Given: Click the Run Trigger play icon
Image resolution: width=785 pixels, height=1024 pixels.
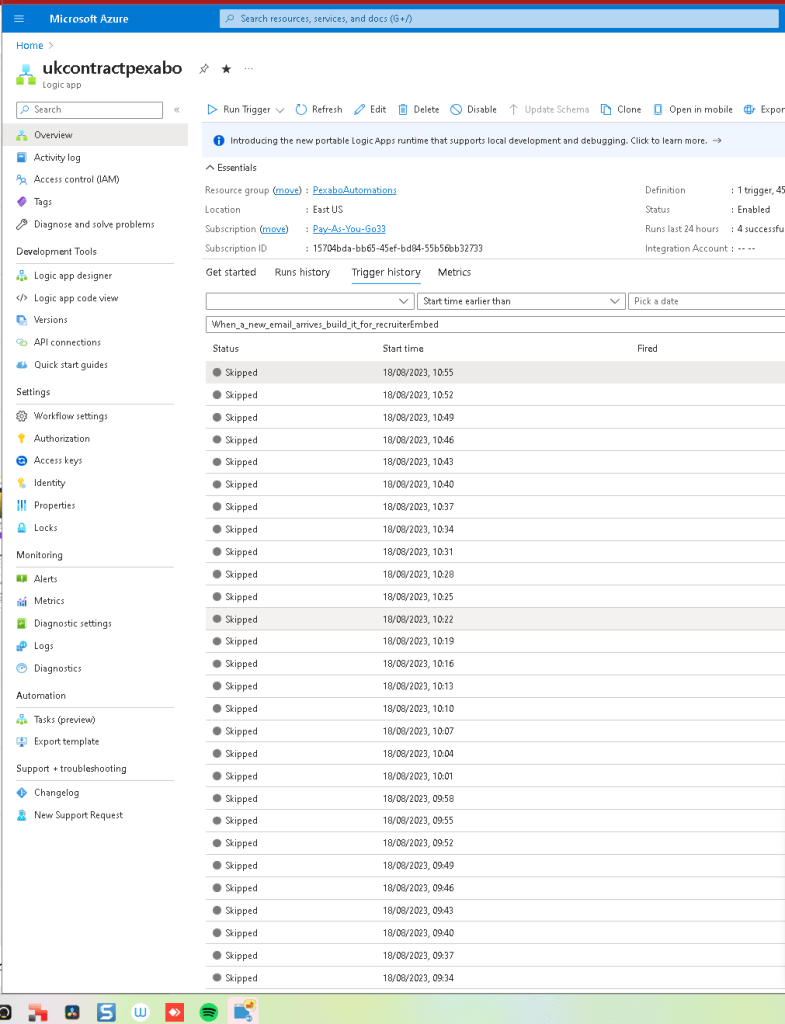Looking at the screenshot, I should click(x=212, y=110).
